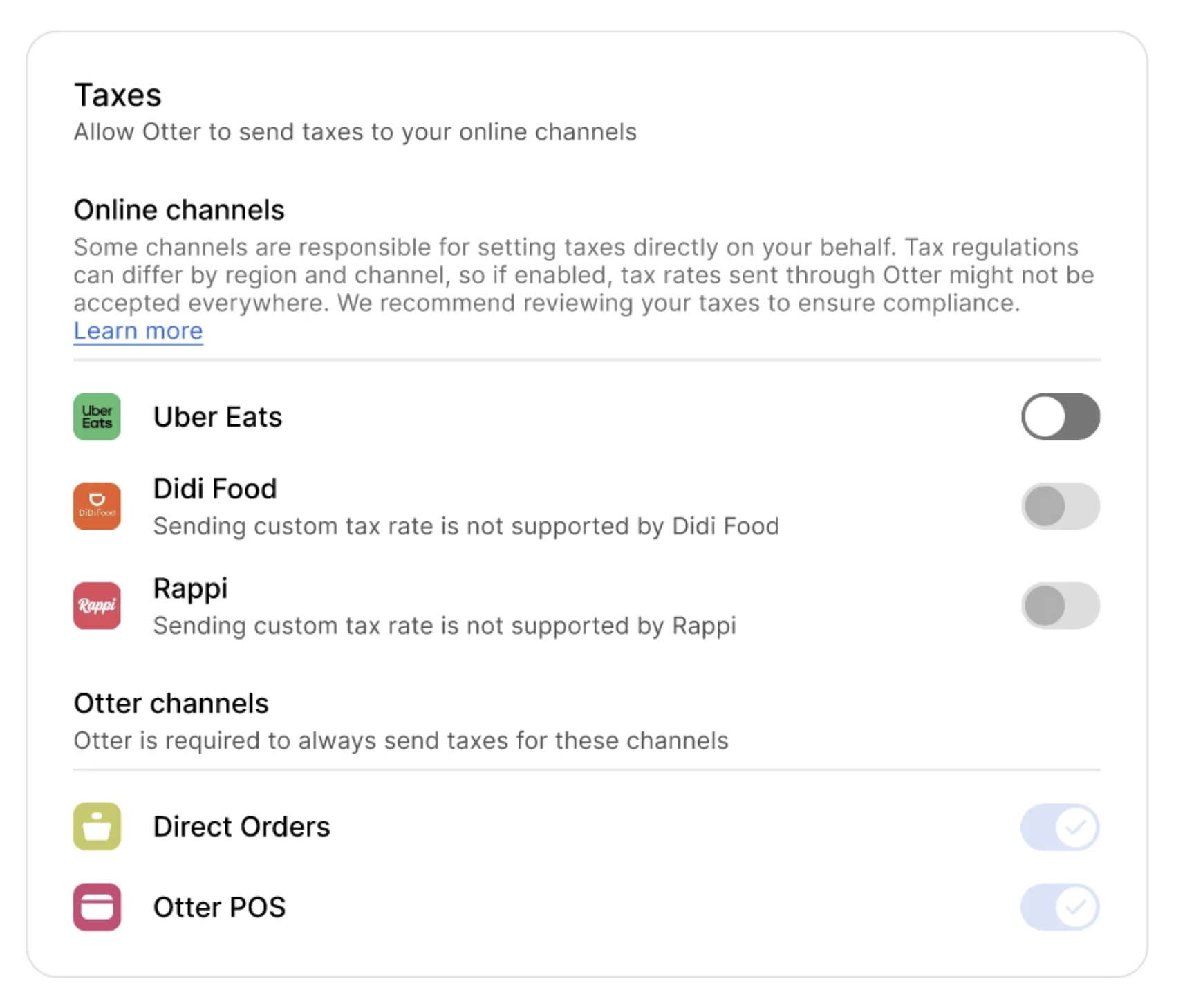Select the Uber Eats channel name

(218, 417)
